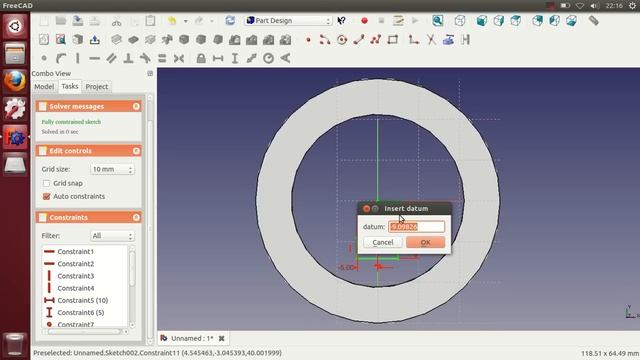Collapse the Constraints panel

(x=136, y=218)
